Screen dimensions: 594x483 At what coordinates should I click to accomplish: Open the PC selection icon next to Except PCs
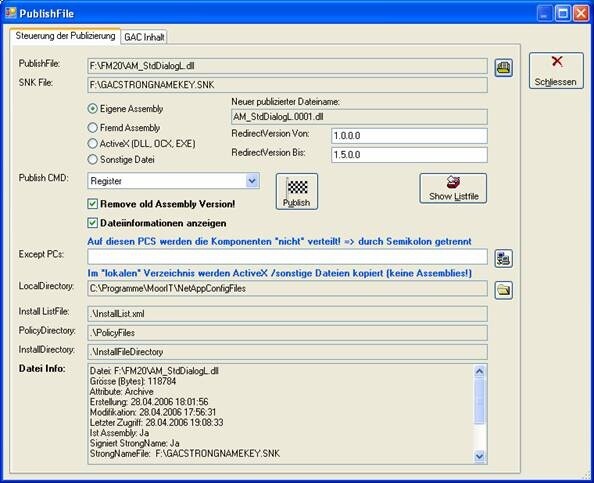pyautogui.click(x=503, y=258)
